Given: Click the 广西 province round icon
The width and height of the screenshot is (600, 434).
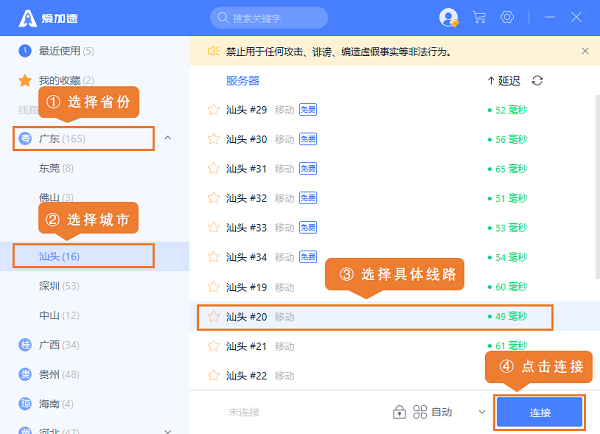Looking at the screenshot, I should (25, 345).
